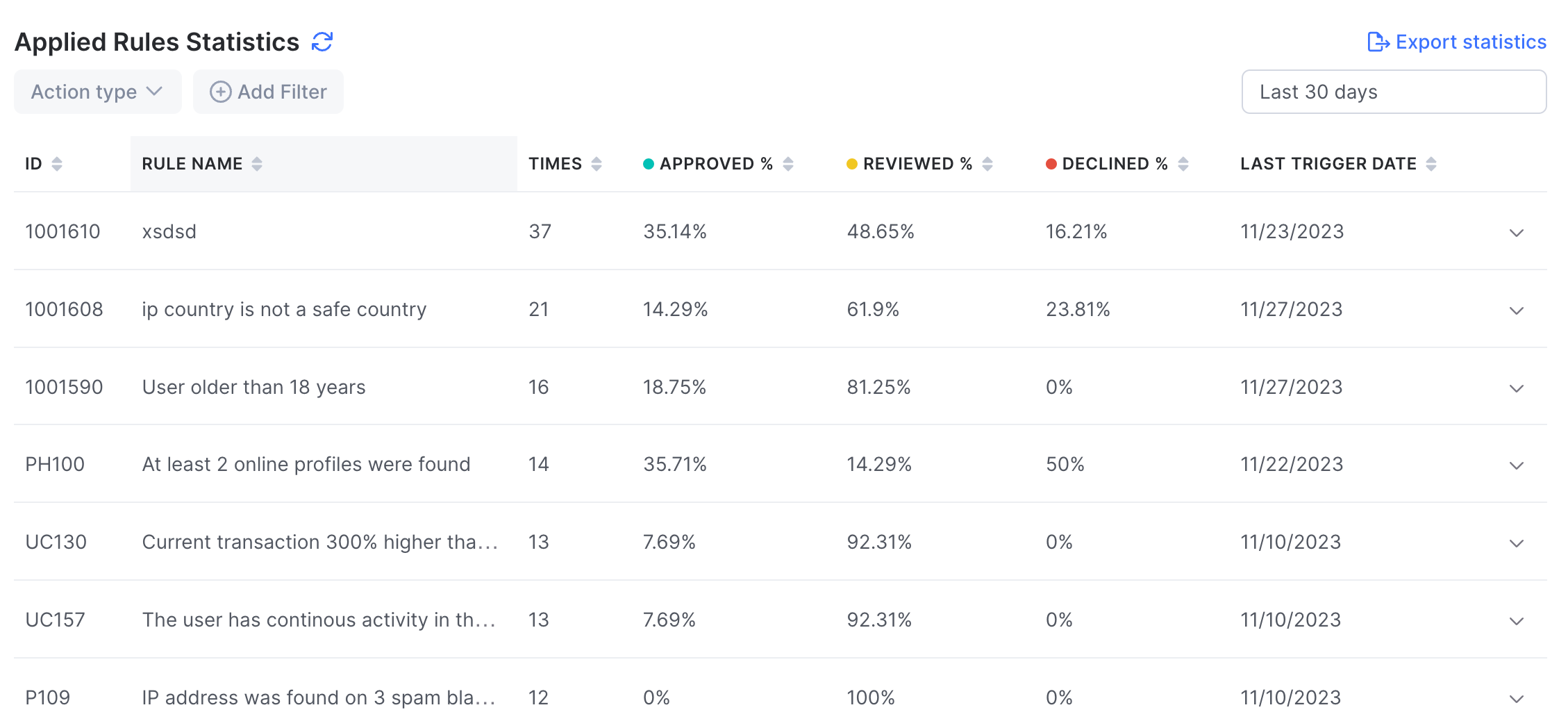Click the Add Filter button

click(x=269, y=92)
